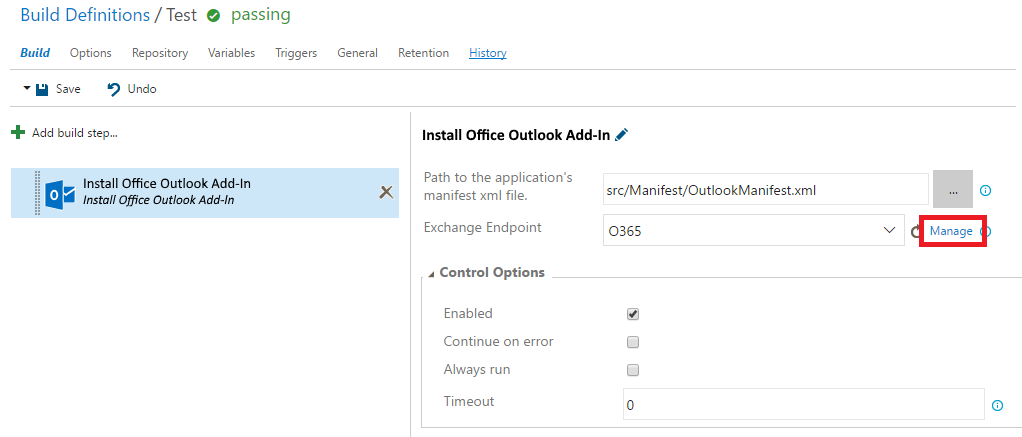Open the Manage endpoints link
The image size is (1022, 437).
point(951,231)
